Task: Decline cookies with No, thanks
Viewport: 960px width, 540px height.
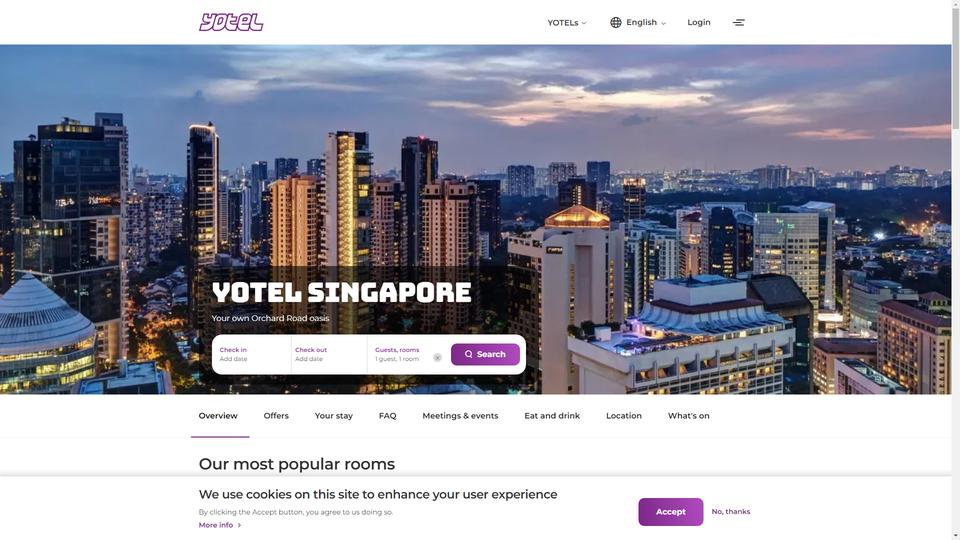Action: click(730, 511)
